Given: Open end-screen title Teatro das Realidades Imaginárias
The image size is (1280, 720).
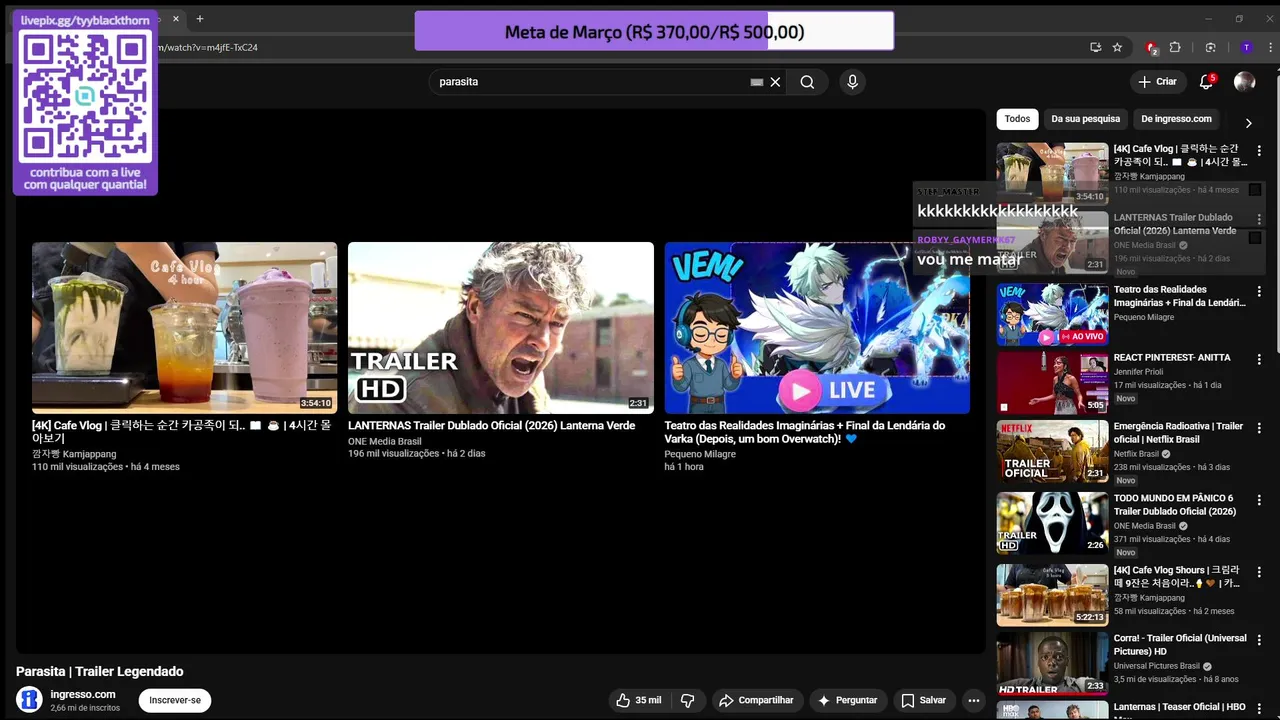Looking at the screenshot, I should point(805,432).
